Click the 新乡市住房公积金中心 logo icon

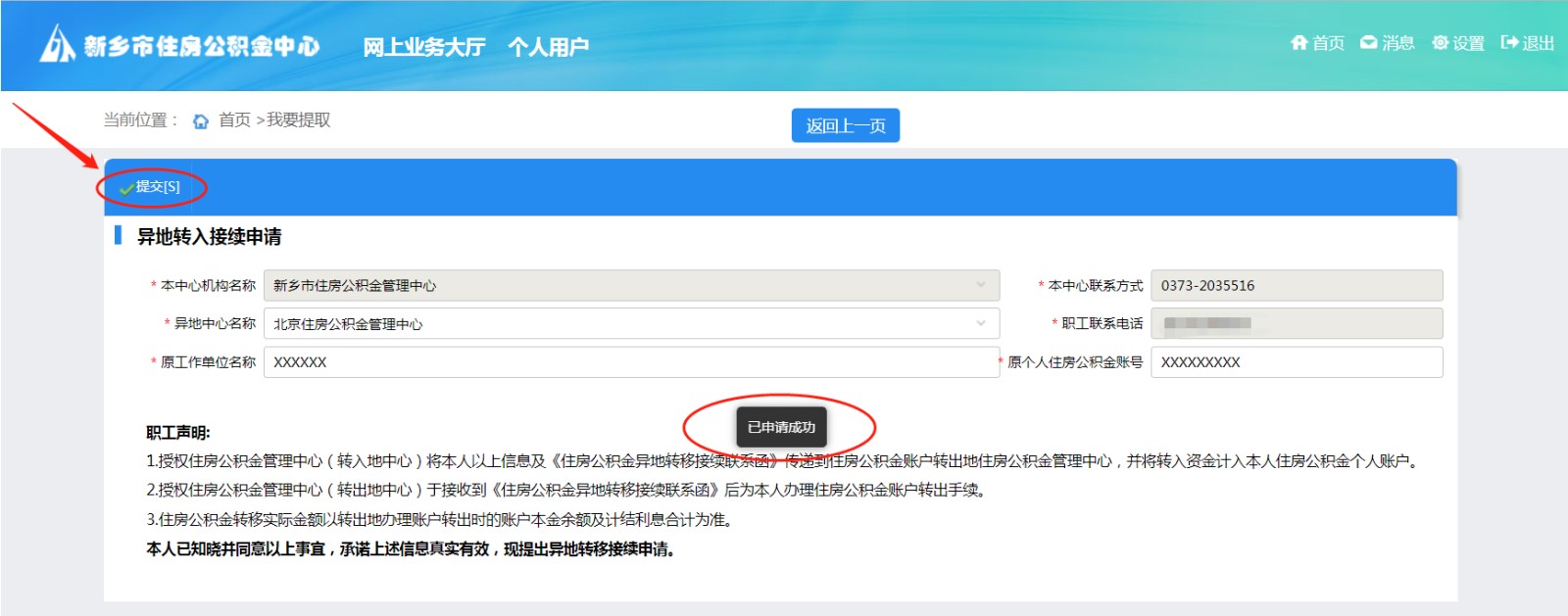point(57,44)
